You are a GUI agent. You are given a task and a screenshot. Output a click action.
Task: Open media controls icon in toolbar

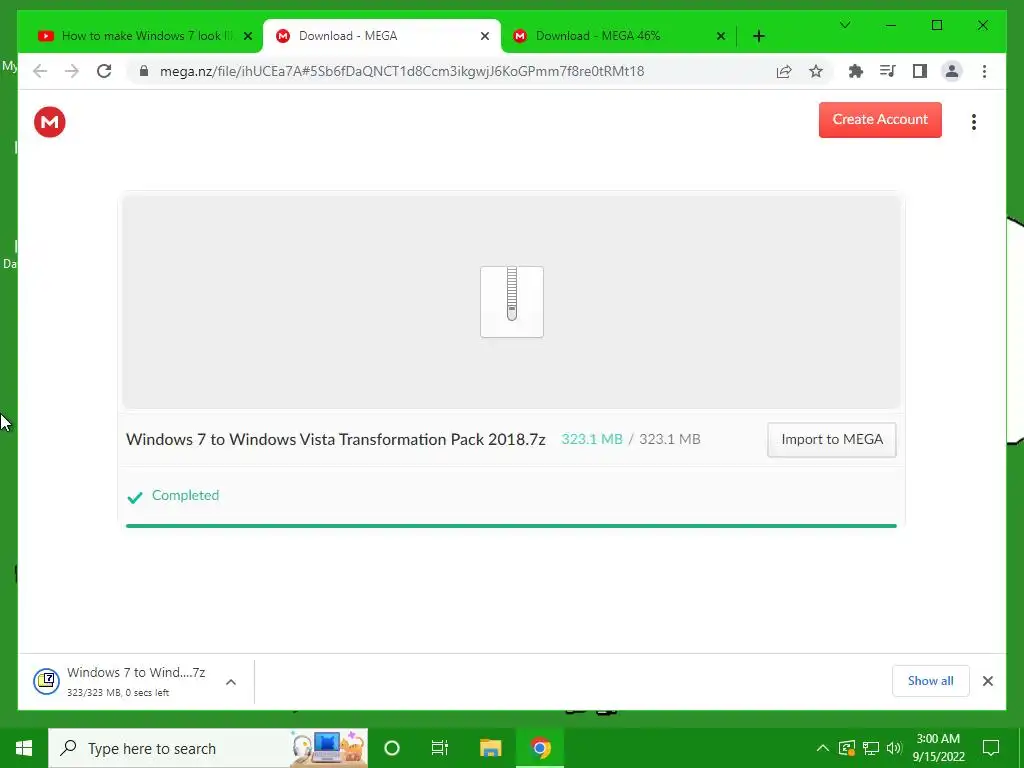888,71
